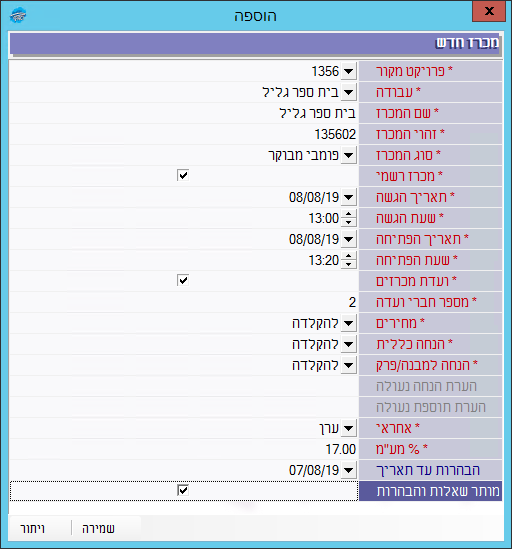Open the אחראי dropdown arrow

pyautogui.click(x=348, y=429)
